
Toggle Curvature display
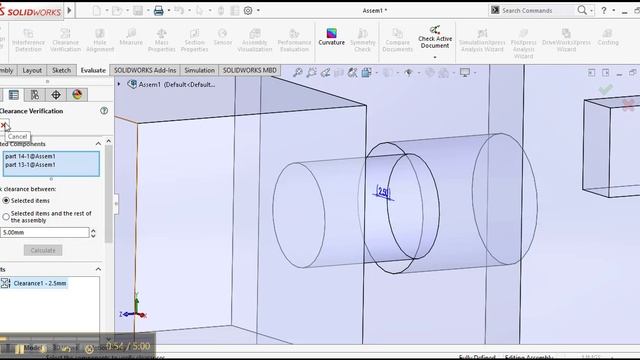tap(331, 37)
